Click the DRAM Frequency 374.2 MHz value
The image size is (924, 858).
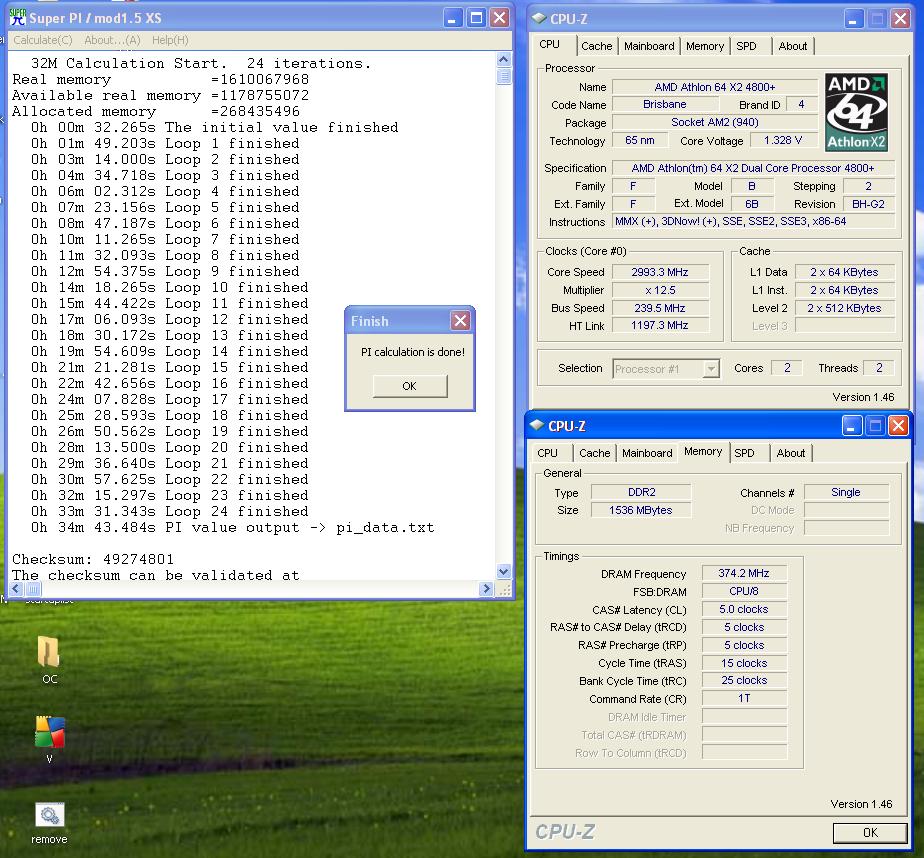[x=744, y=573]
